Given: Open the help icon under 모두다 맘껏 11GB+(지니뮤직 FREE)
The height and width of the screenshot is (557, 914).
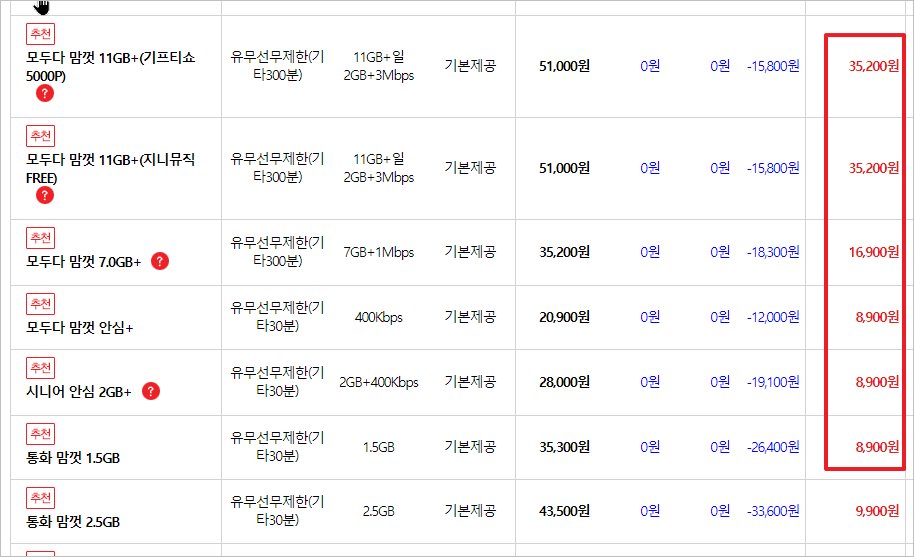Looking at the screenshot, I should point(44,195).
